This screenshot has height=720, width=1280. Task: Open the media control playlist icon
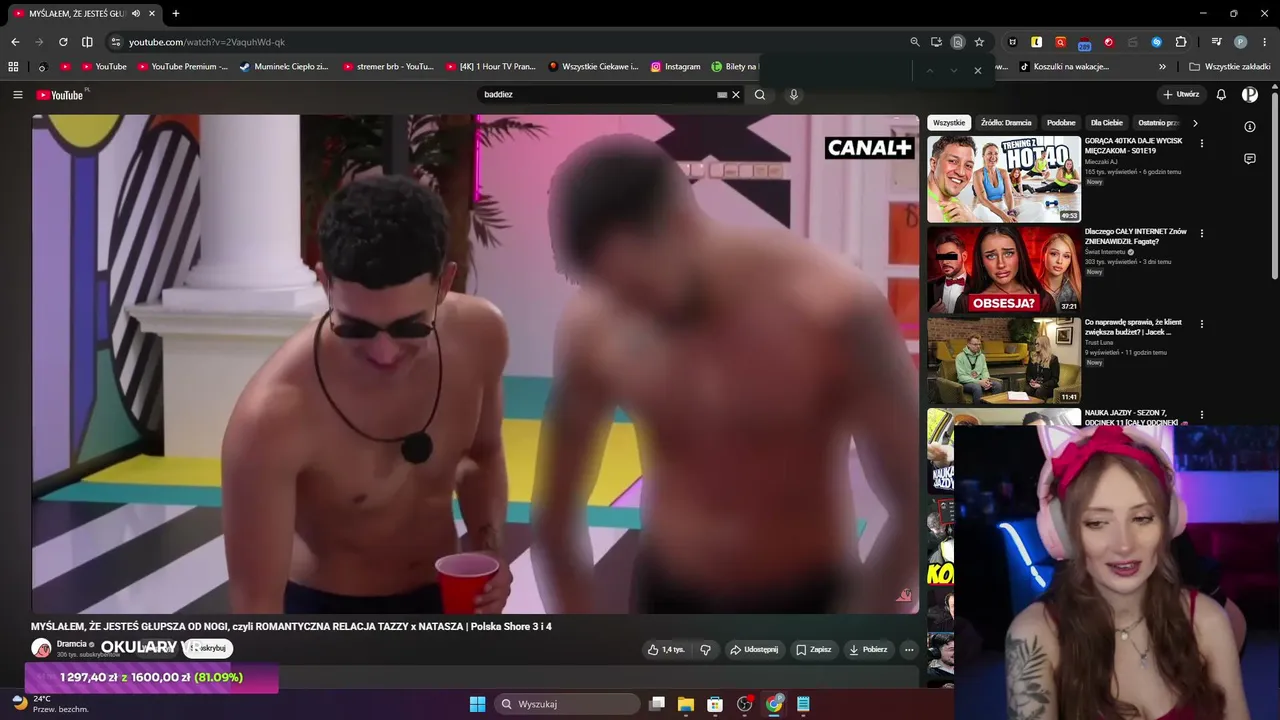(1216, 42)
